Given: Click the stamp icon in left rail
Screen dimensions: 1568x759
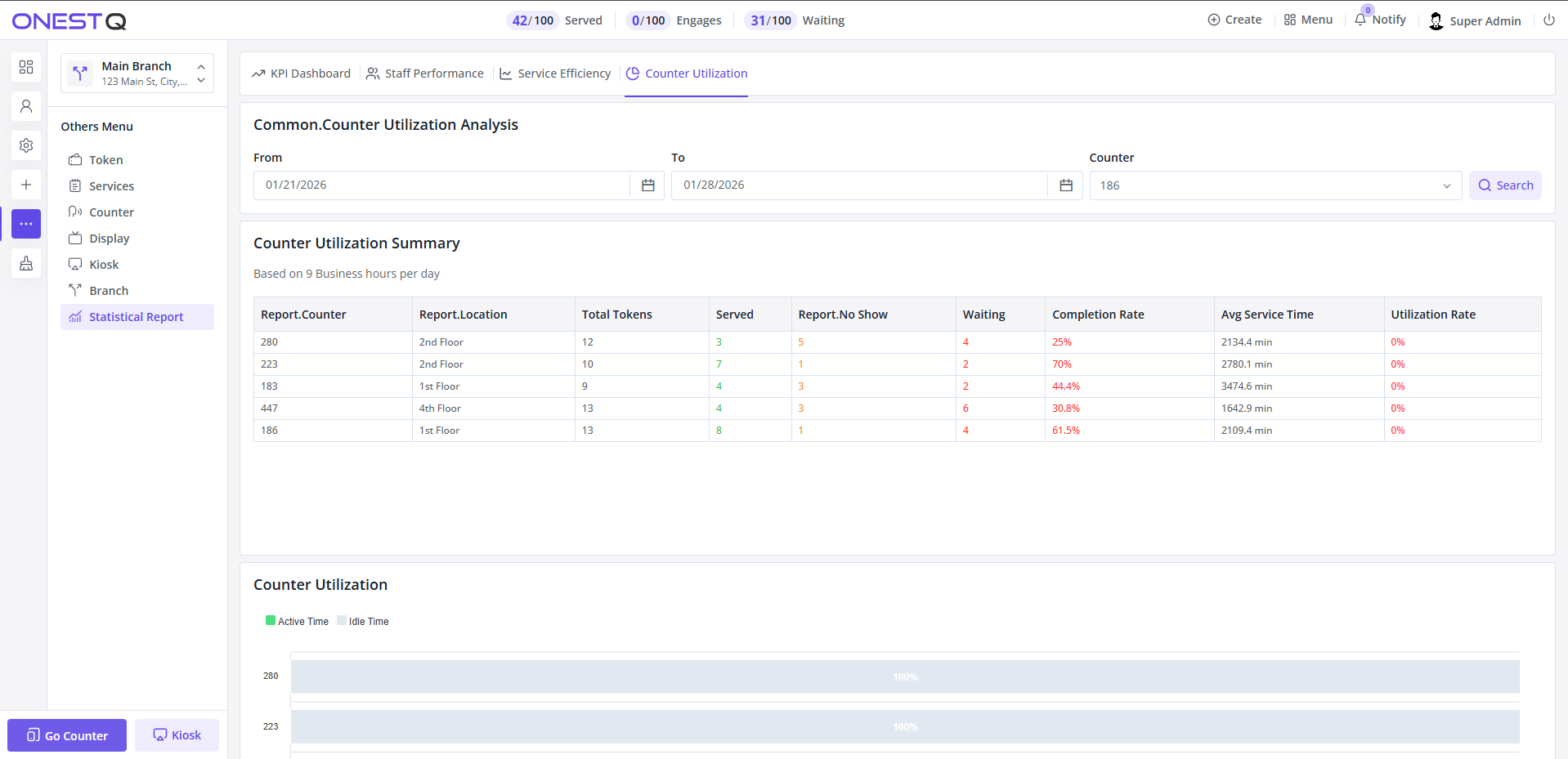Looking at the screenshot, I should click(x=26, y=263).
